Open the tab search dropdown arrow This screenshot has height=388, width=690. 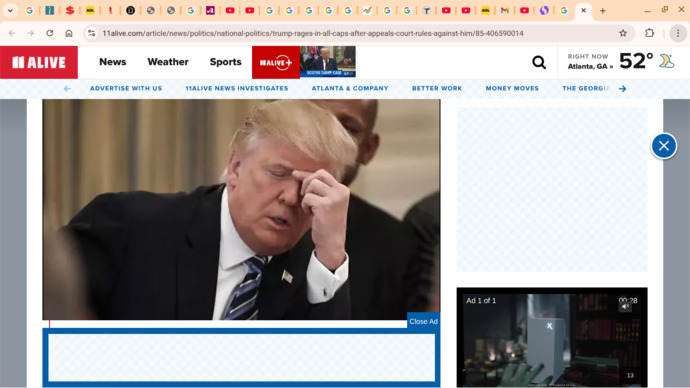[10, 11]
